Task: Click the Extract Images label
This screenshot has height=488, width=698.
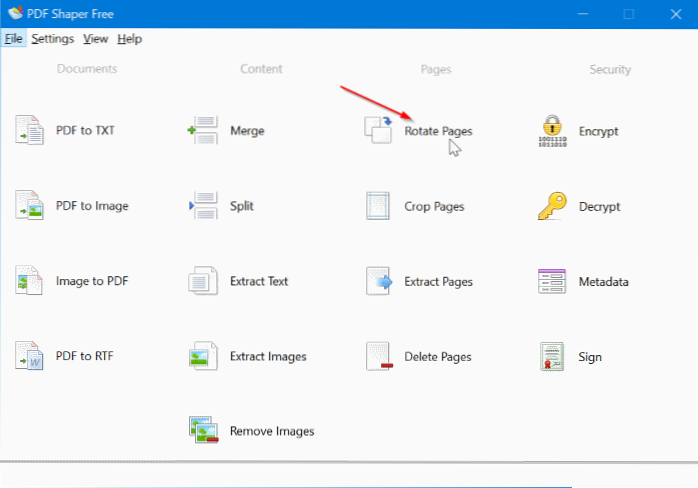Action: click(x=268, y=356)
